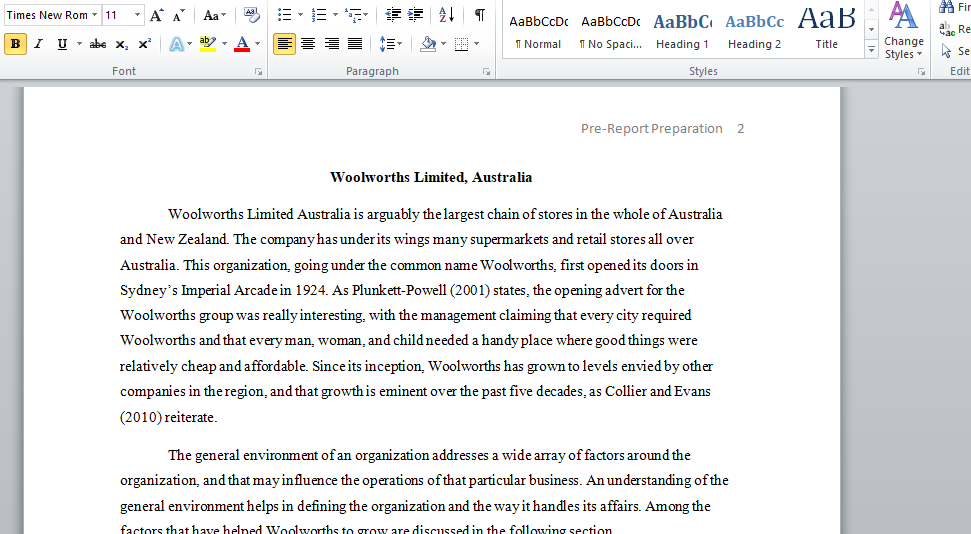This screenshot has width=971, height=534.
Task: Apply the Normal style
Action: [x=538, y=31]
